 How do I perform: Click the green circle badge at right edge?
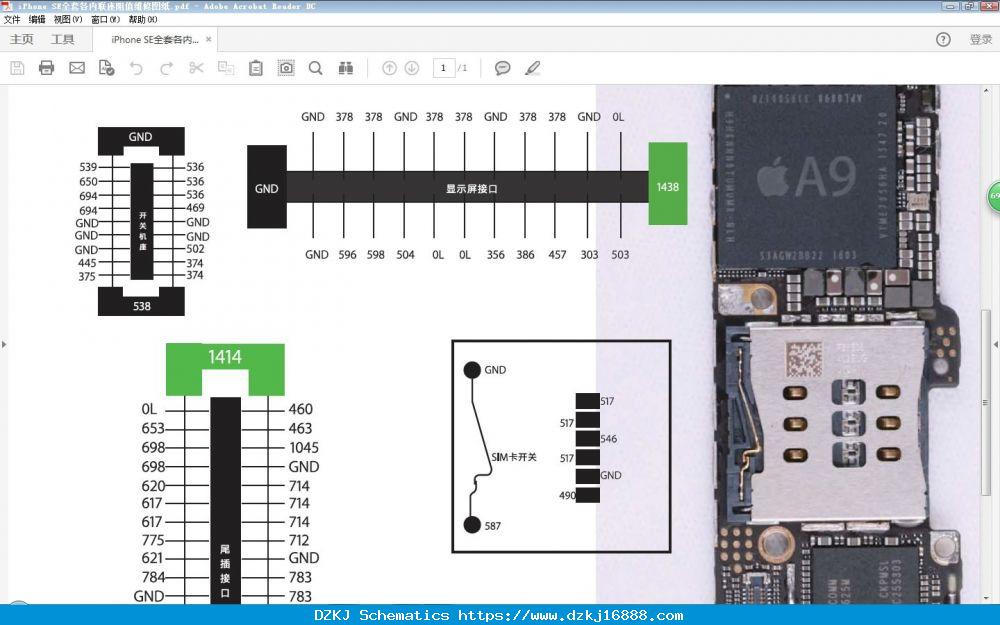[x=994, y=196]
